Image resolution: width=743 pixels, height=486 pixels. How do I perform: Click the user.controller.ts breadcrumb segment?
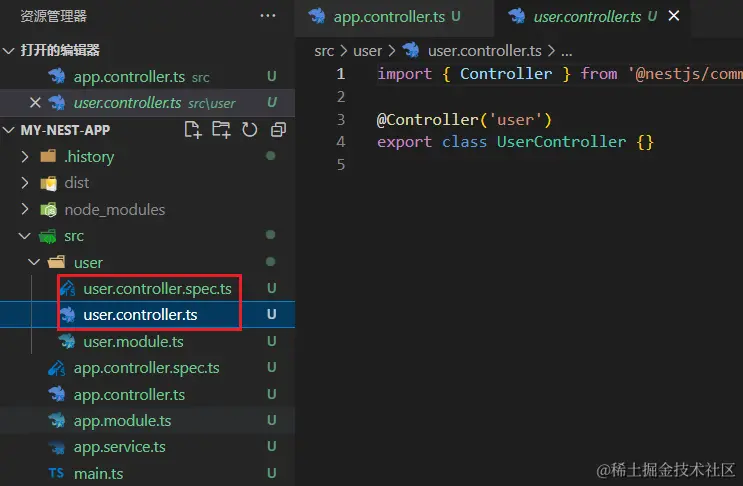pos(485,51)
